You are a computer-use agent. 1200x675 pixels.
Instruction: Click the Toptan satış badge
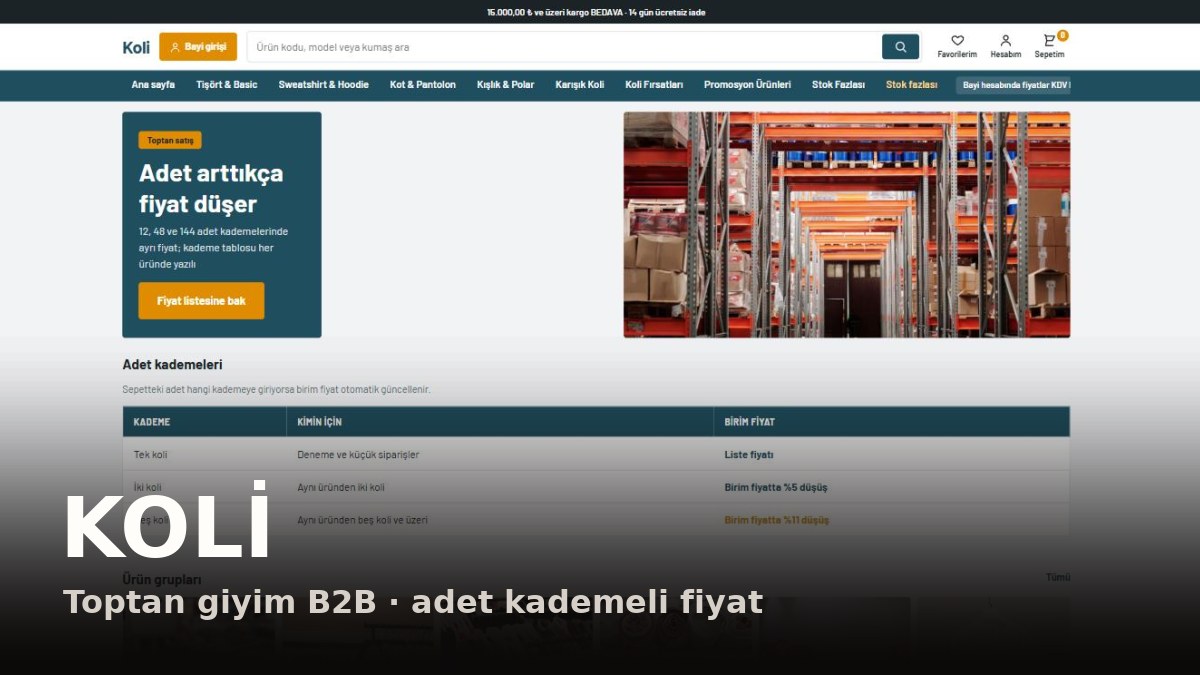coord(170,140)
